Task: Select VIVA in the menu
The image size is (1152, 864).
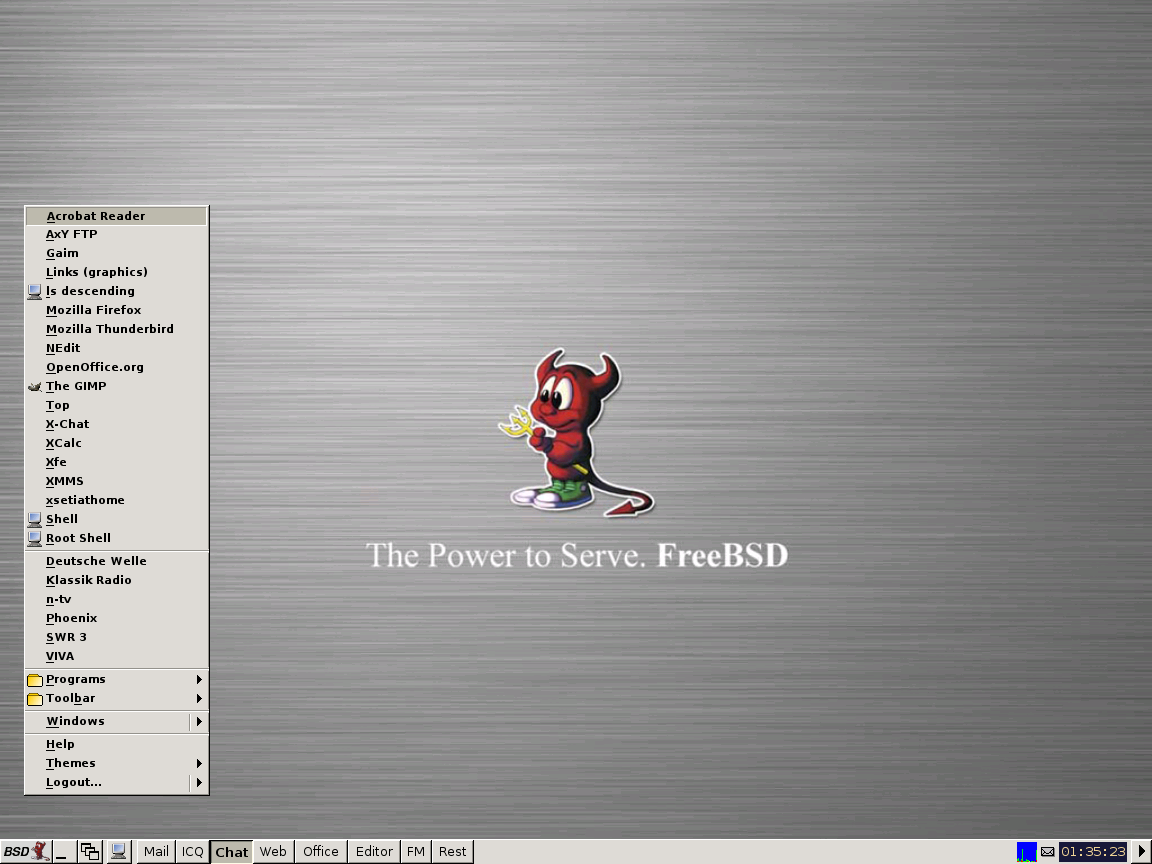Action: pos(117,658)
